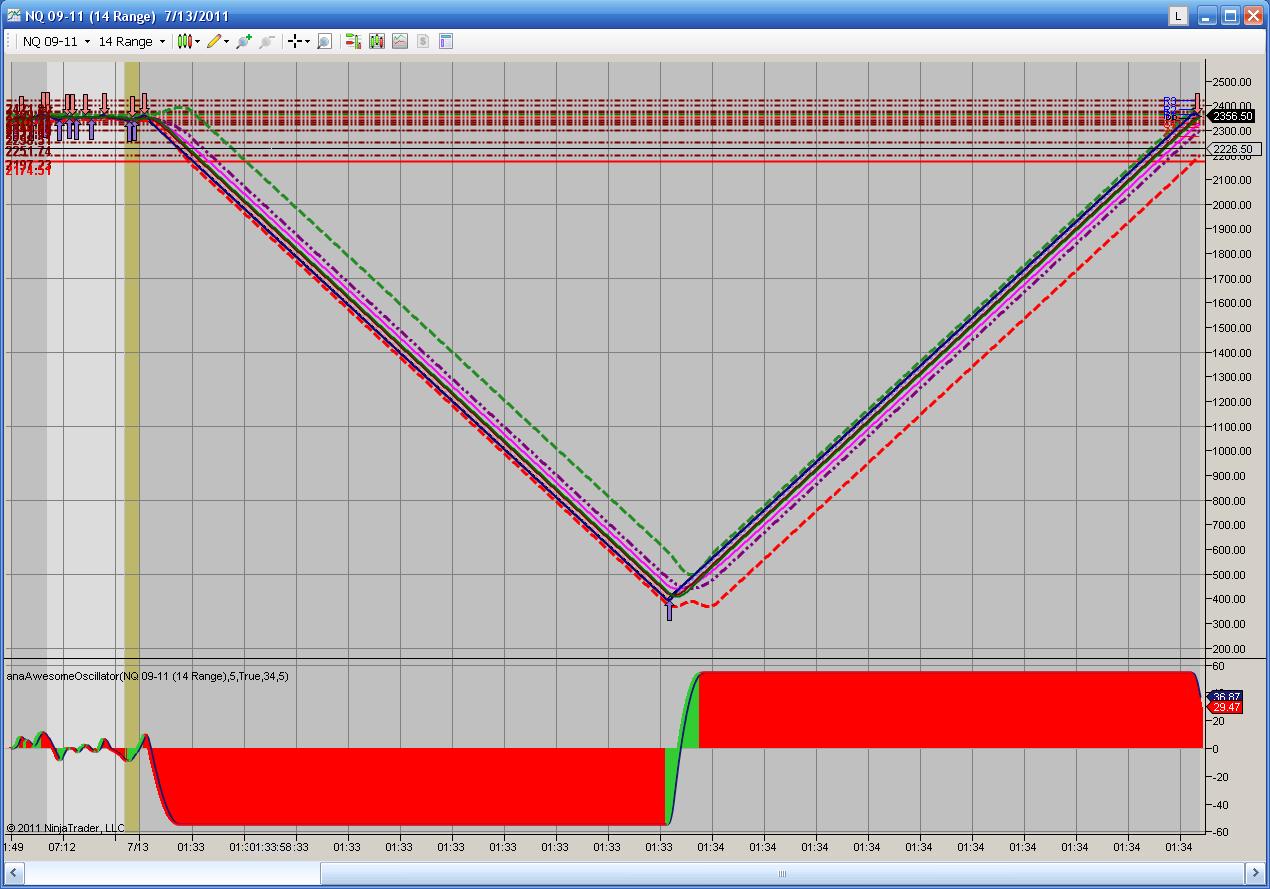The width and height of the screenshot is (1270, 889).
Task: Toggle the L link button in title bar
Action: point(1180,15)
